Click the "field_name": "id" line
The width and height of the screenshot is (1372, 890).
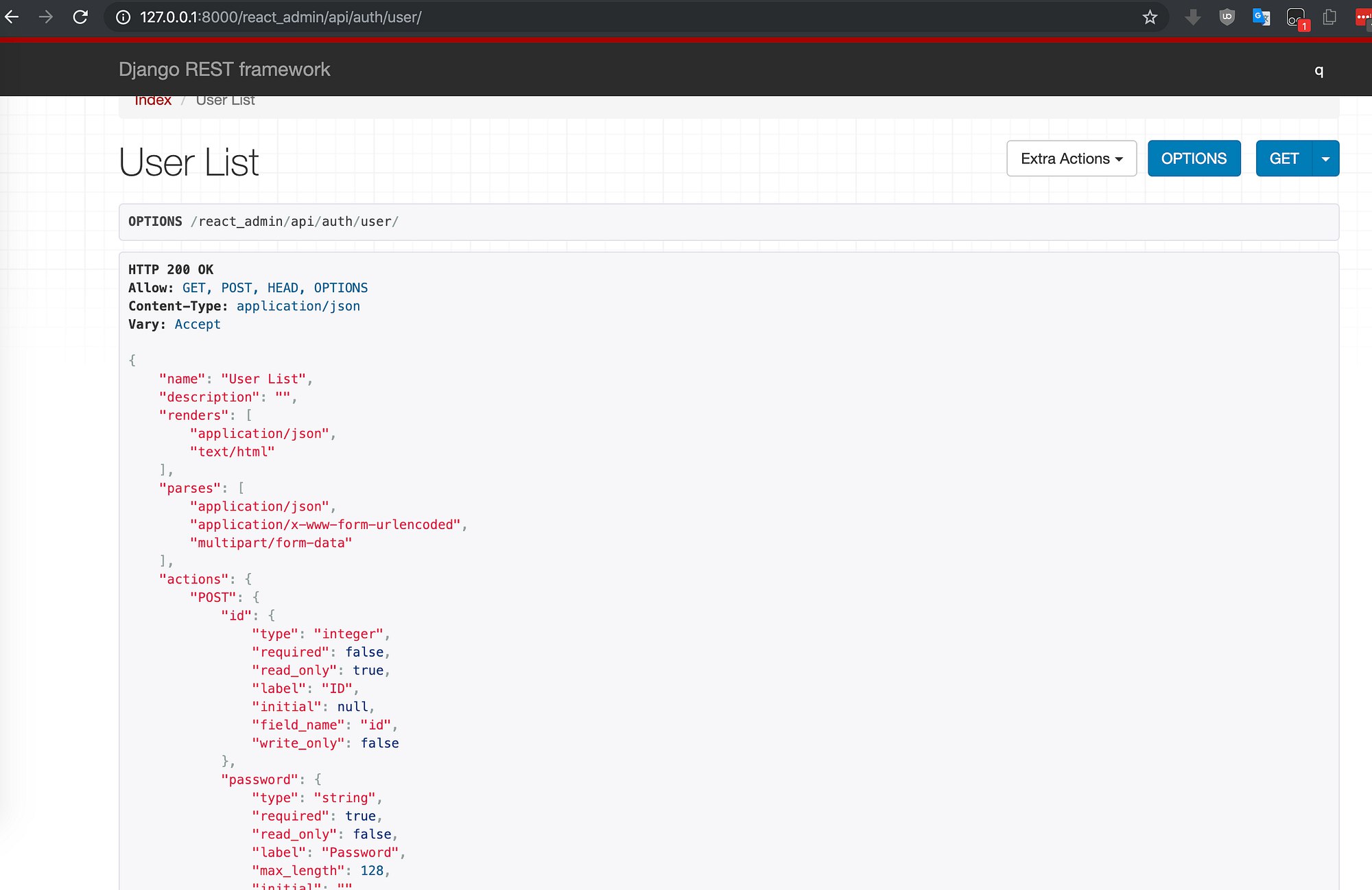(x=324, y=725)
